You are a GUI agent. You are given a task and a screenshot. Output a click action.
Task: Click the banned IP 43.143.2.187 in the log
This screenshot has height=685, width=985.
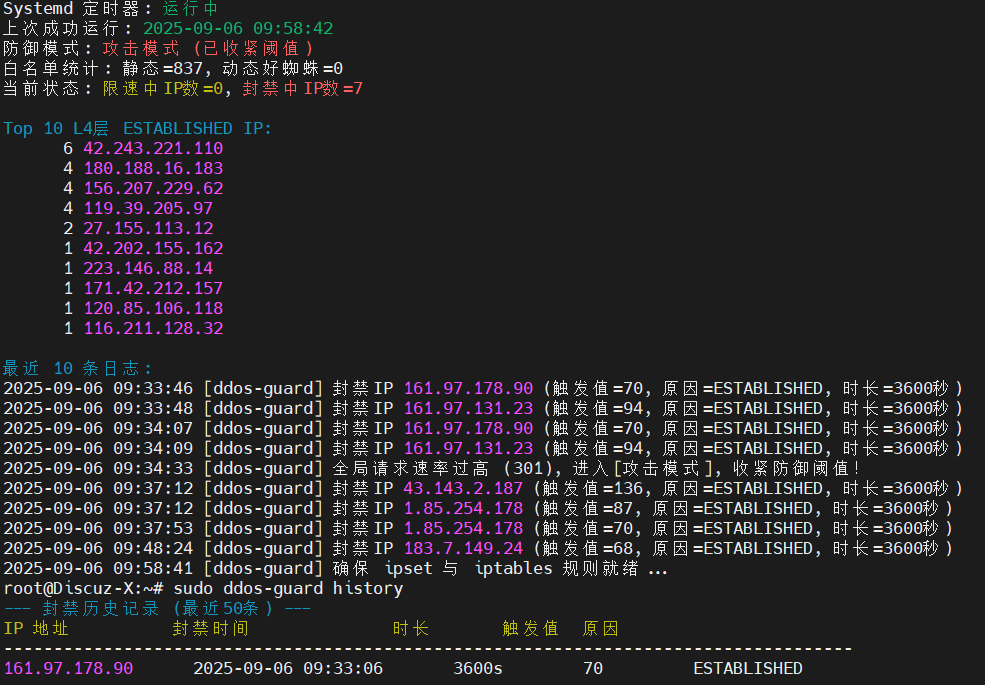[463, 488]
